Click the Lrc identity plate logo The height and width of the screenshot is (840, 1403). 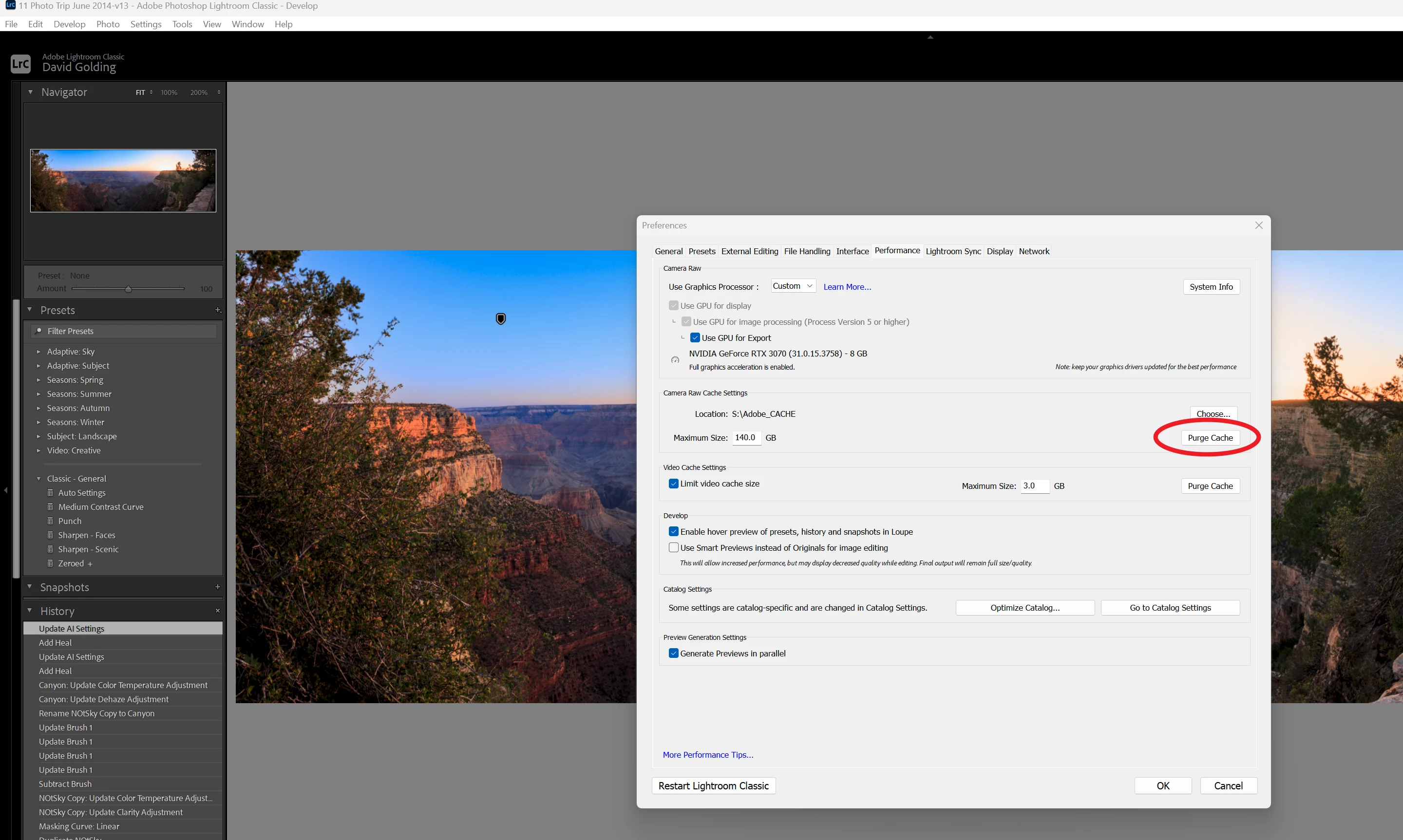point(20,63)
